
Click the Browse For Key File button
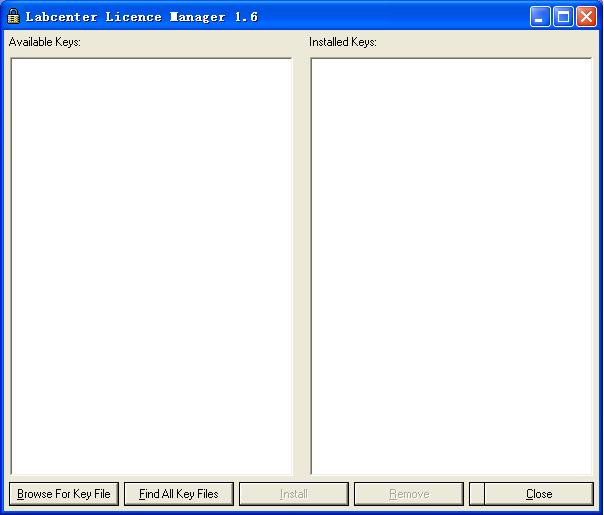click(64, 494)
